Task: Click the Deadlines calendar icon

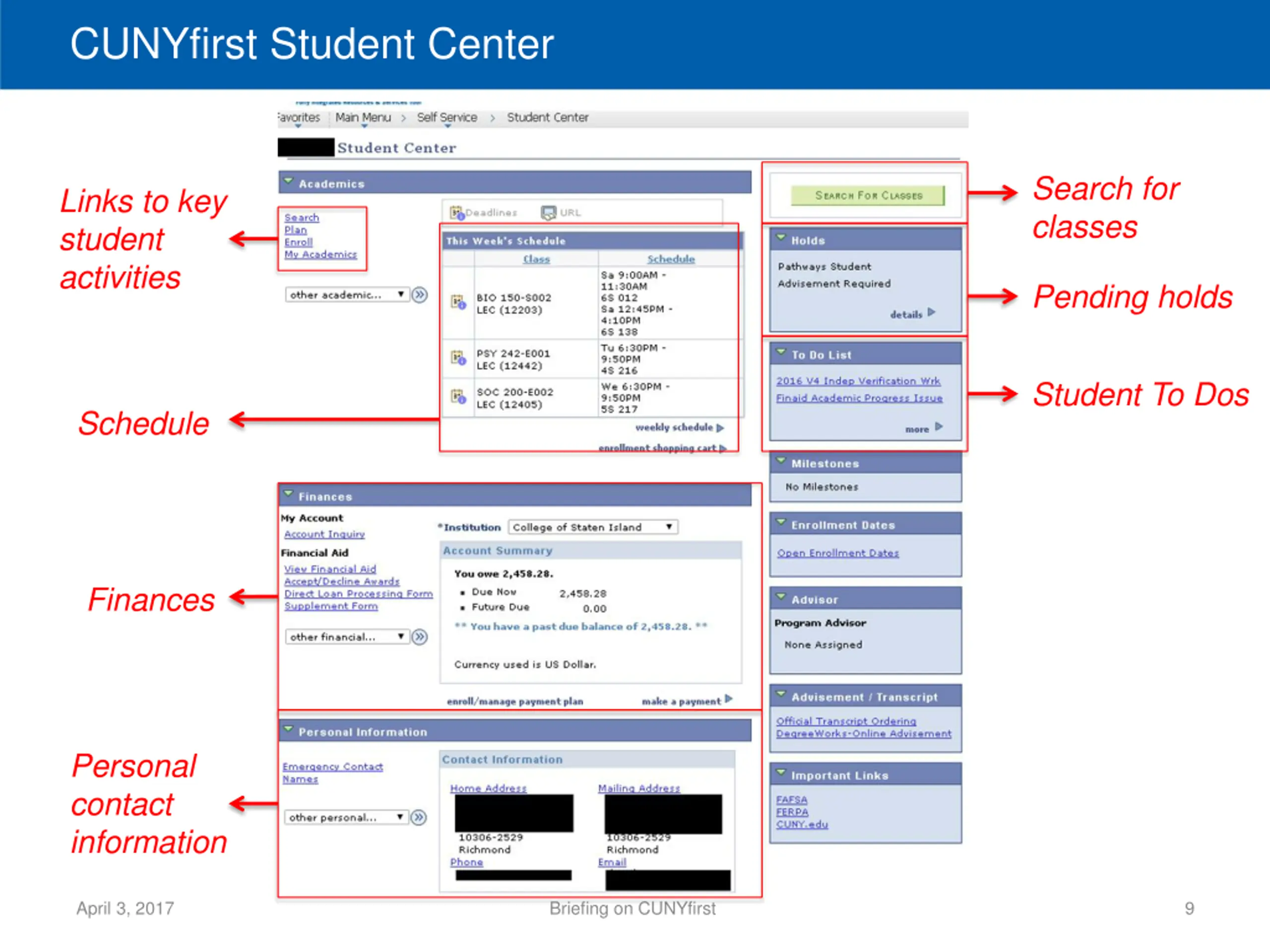Action: click(456, 213)
